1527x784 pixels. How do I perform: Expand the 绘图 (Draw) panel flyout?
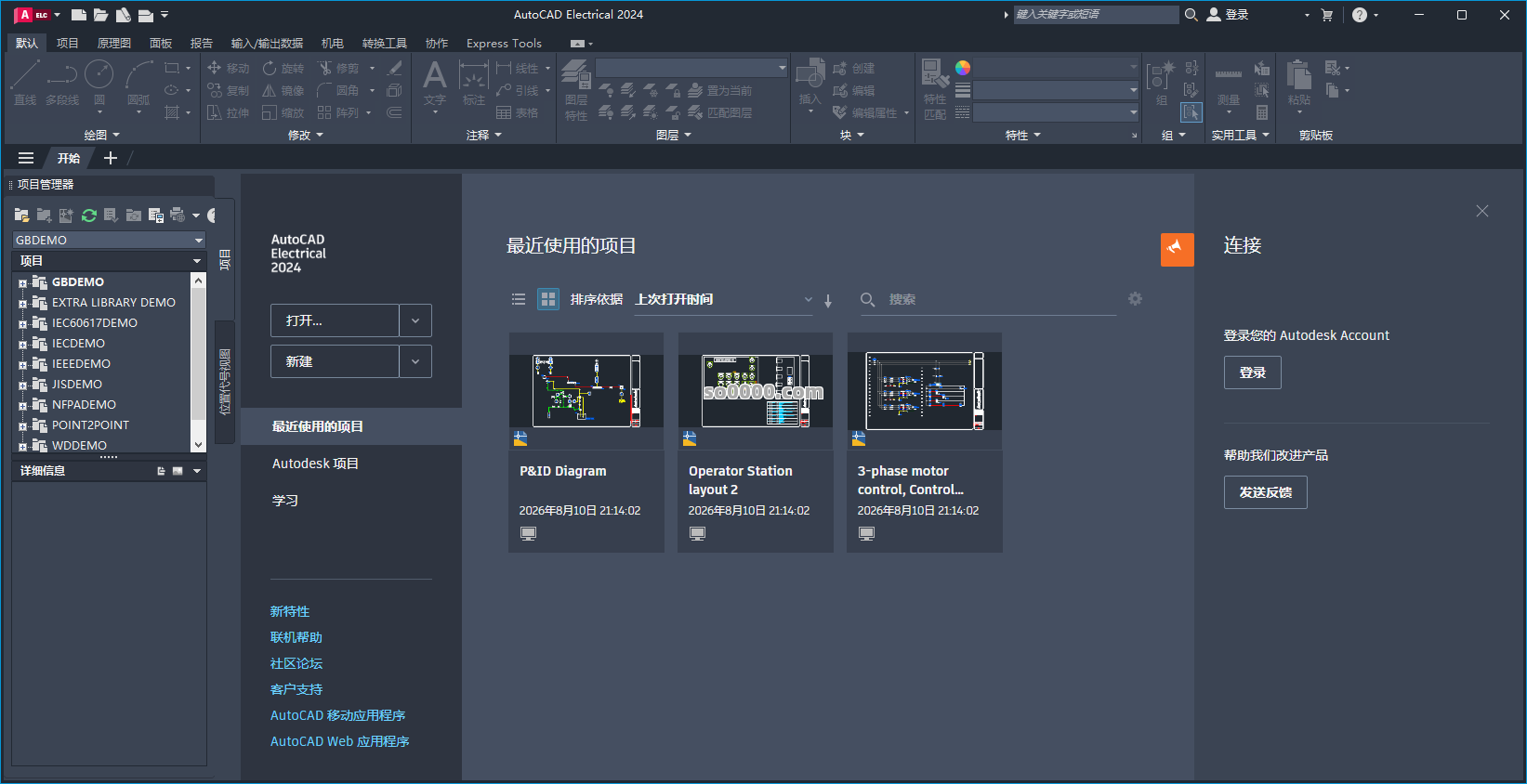point(102,136)
